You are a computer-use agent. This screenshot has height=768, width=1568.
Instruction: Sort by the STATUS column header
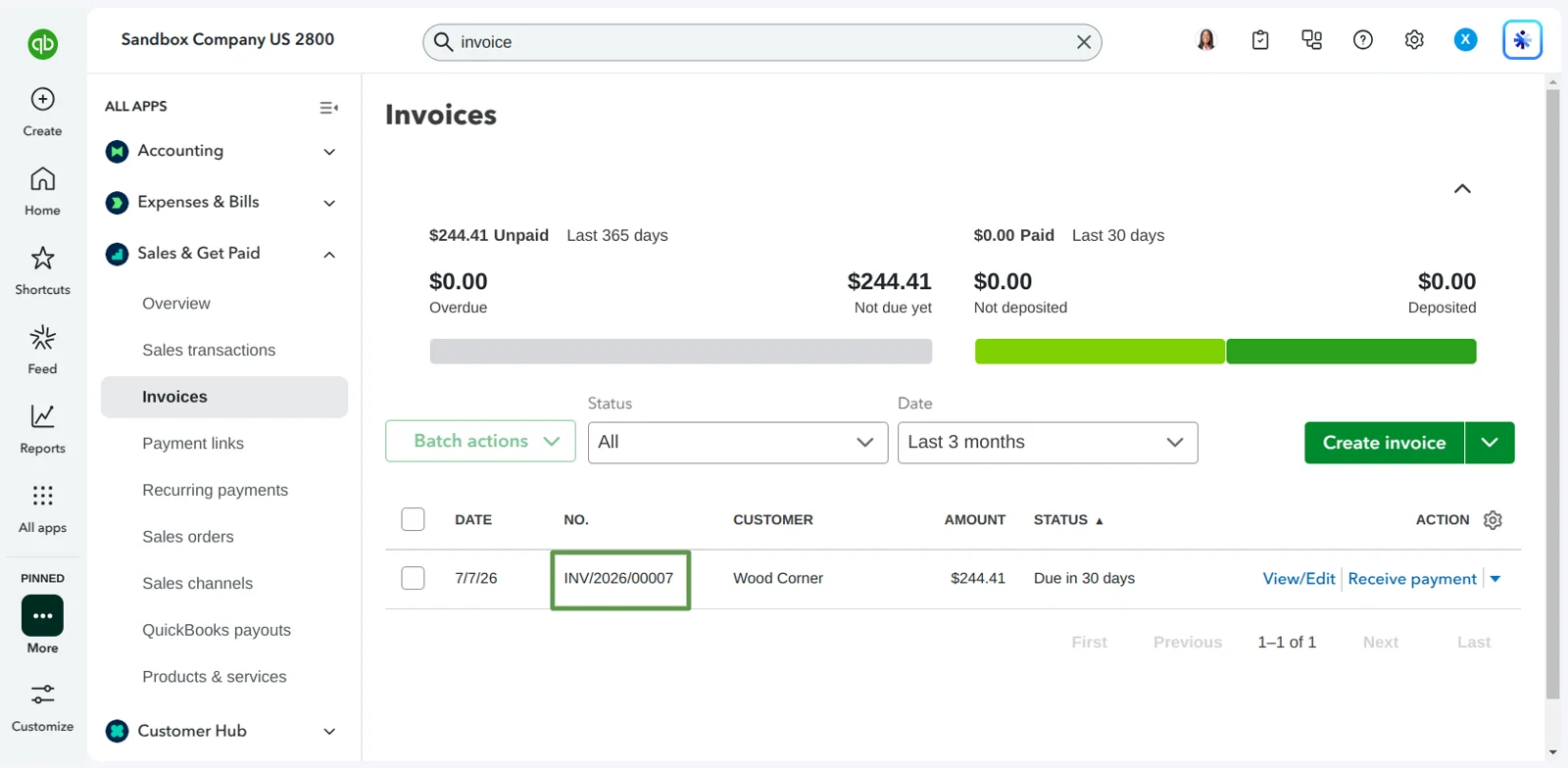(1067, 520)
